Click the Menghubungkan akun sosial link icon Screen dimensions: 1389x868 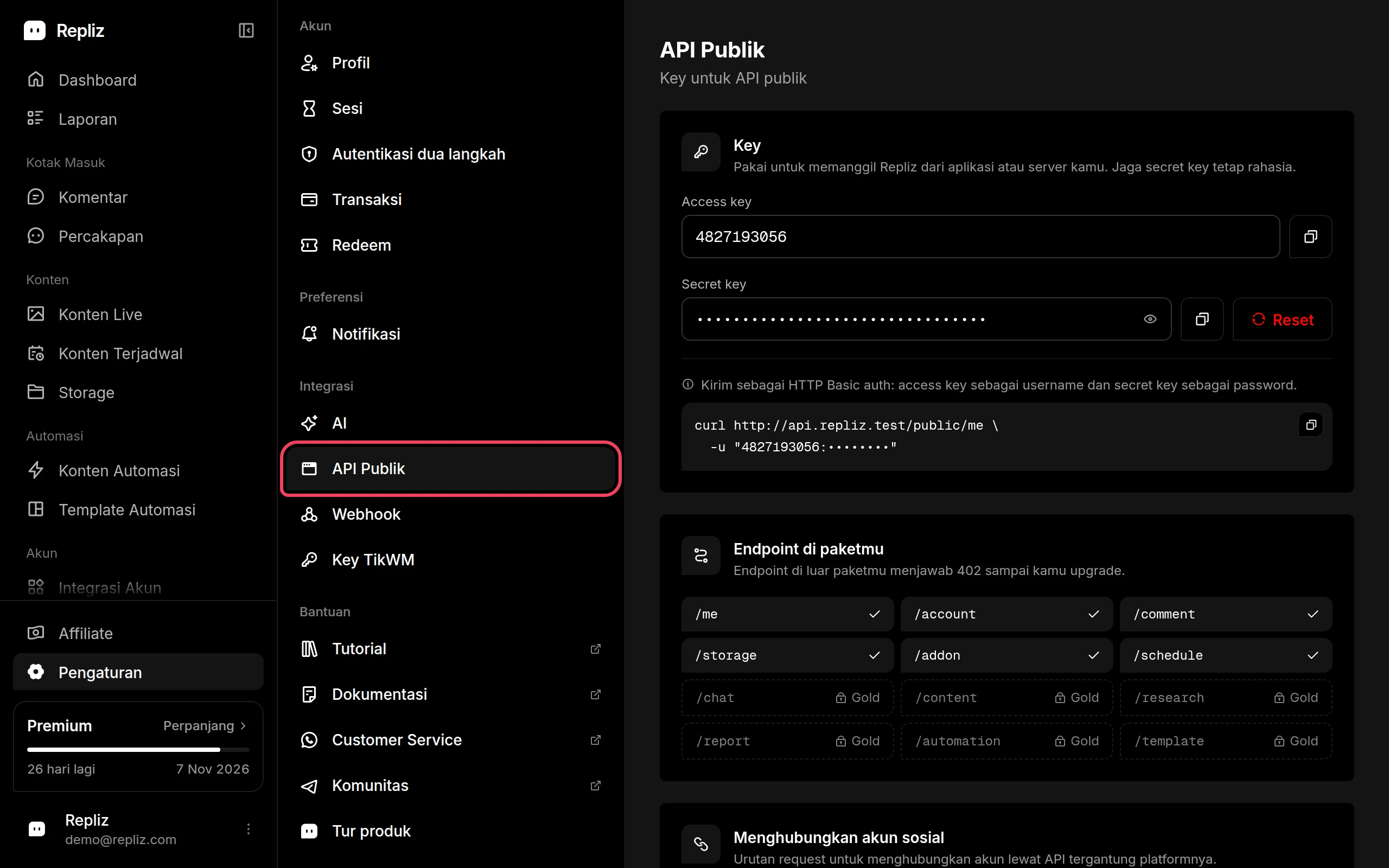[701, 844]
